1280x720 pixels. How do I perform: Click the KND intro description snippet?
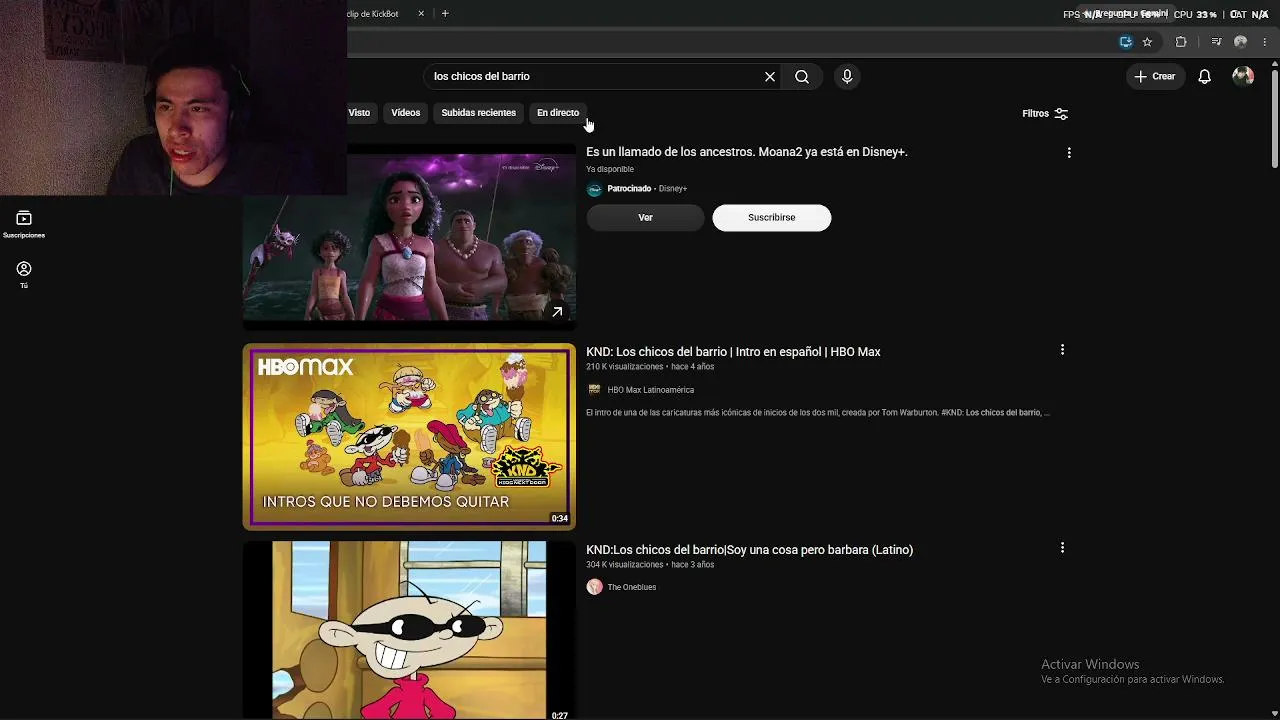click(818, 413)
